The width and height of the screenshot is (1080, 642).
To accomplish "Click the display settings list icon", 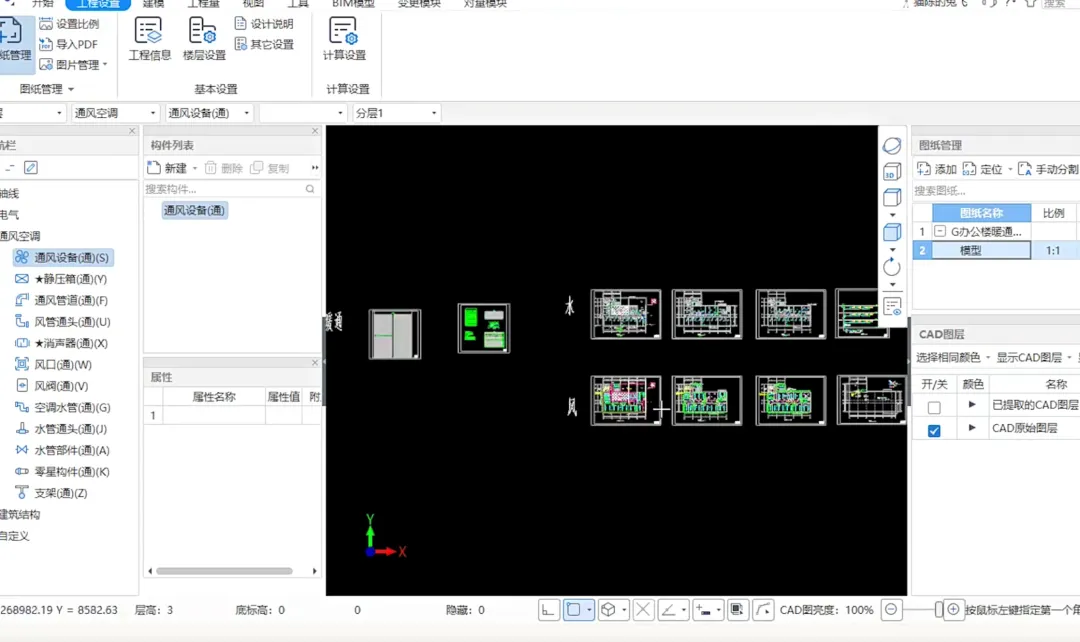I will pos(892,307).
